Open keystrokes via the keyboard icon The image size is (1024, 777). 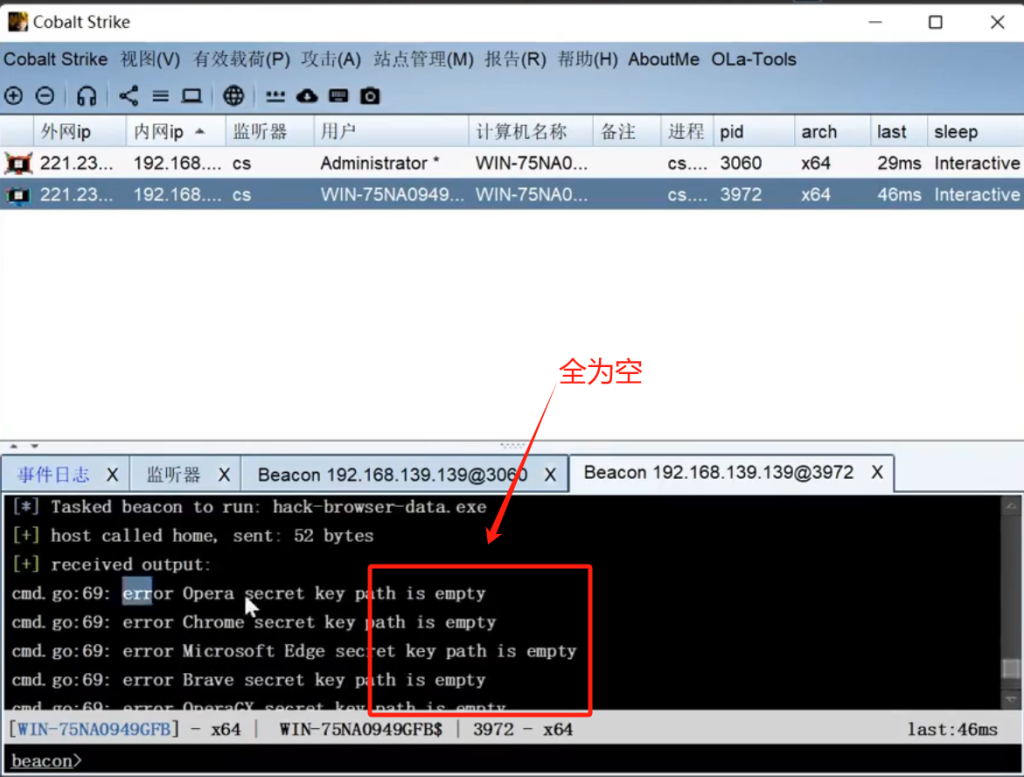click(338, 96)
